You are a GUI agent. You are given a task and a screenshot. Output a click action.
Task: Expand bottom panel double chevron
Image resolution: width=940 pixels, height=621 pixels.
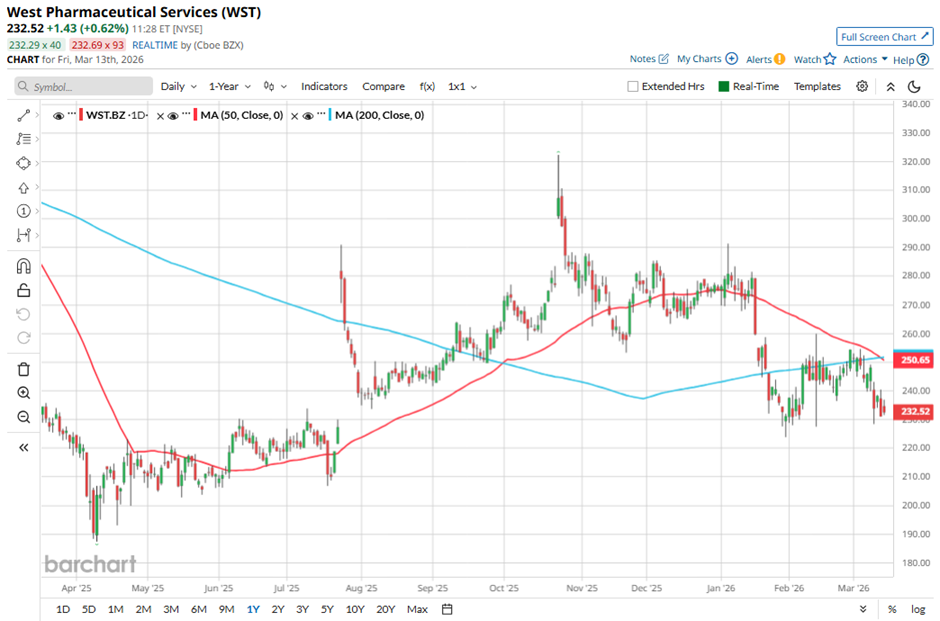[x=863, y=609]
